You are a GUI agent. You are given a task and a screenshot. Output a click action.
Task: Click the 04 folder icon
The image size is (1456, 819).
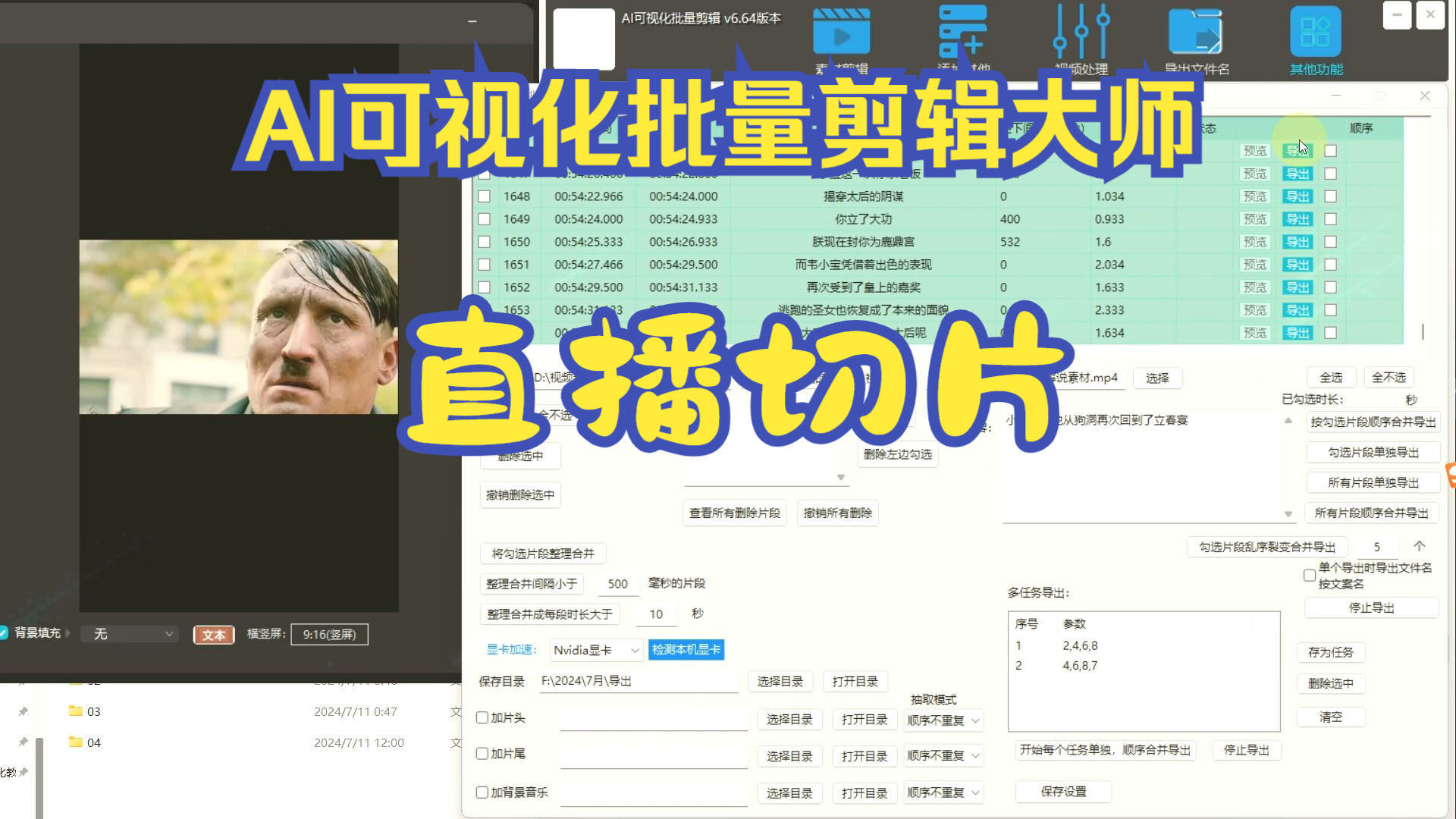tap(76, 742)
